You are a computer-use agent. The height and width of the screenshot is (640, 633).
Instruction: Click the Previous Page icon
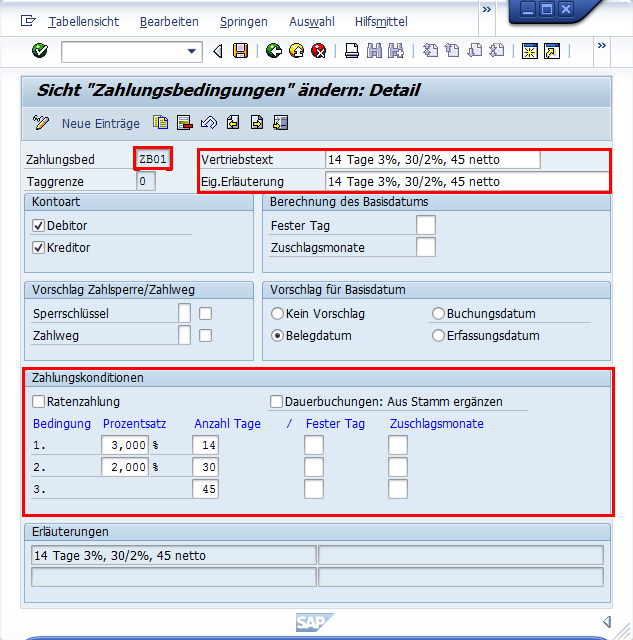coord(452,51)
